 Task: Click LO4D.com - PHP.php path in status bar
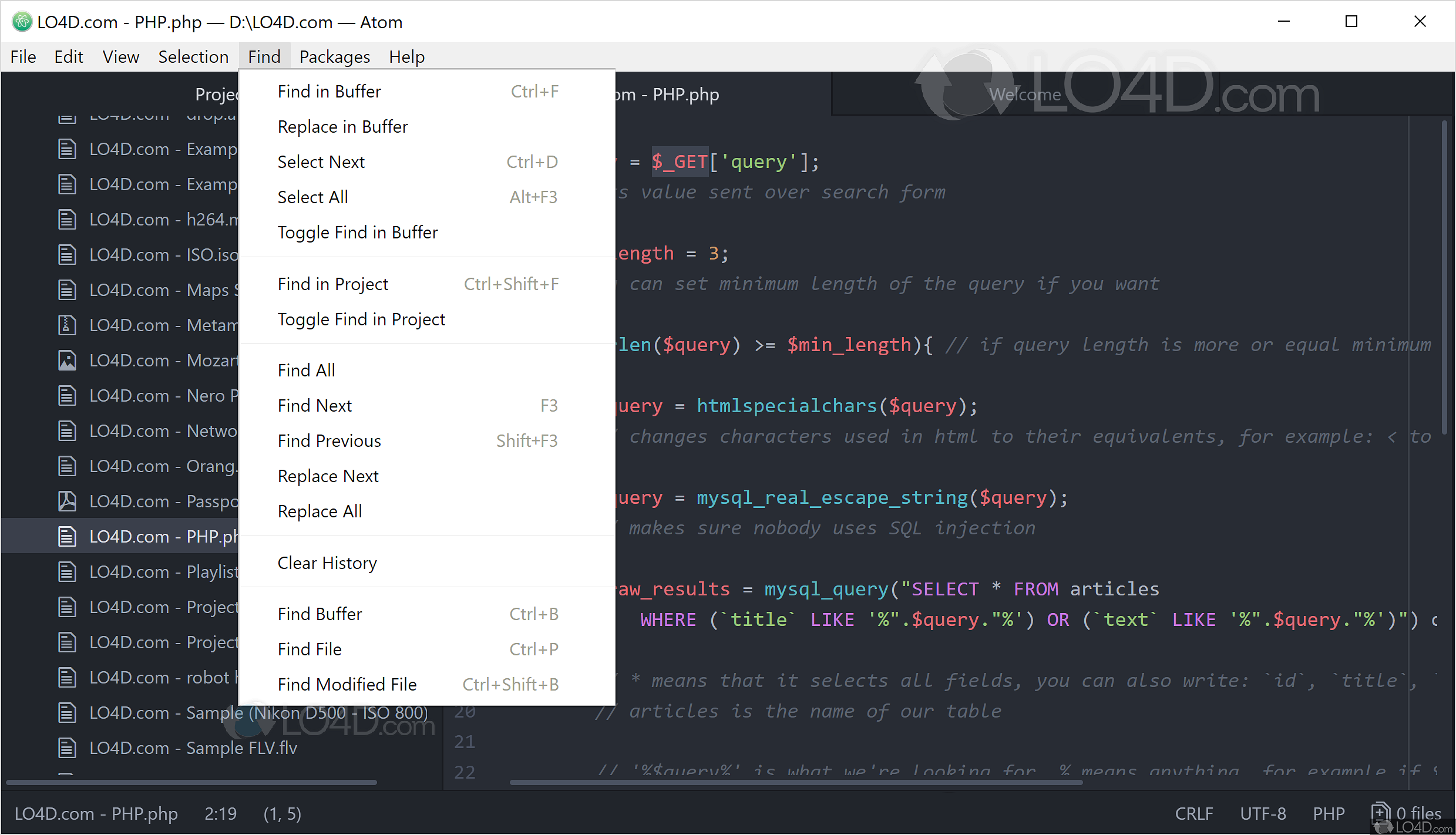[x=97, y=813]
